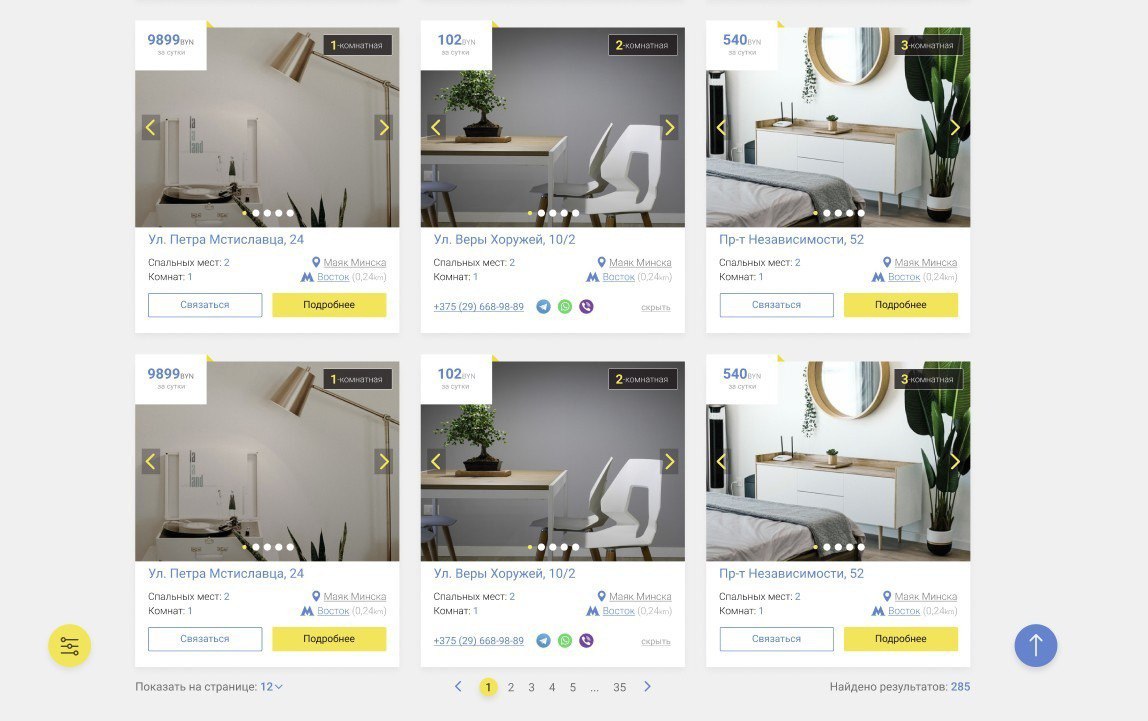Click Подробнее on top Петра Мстиславца card
Image resolution: width=1148 pixels, height=721 pixels.
329,305
